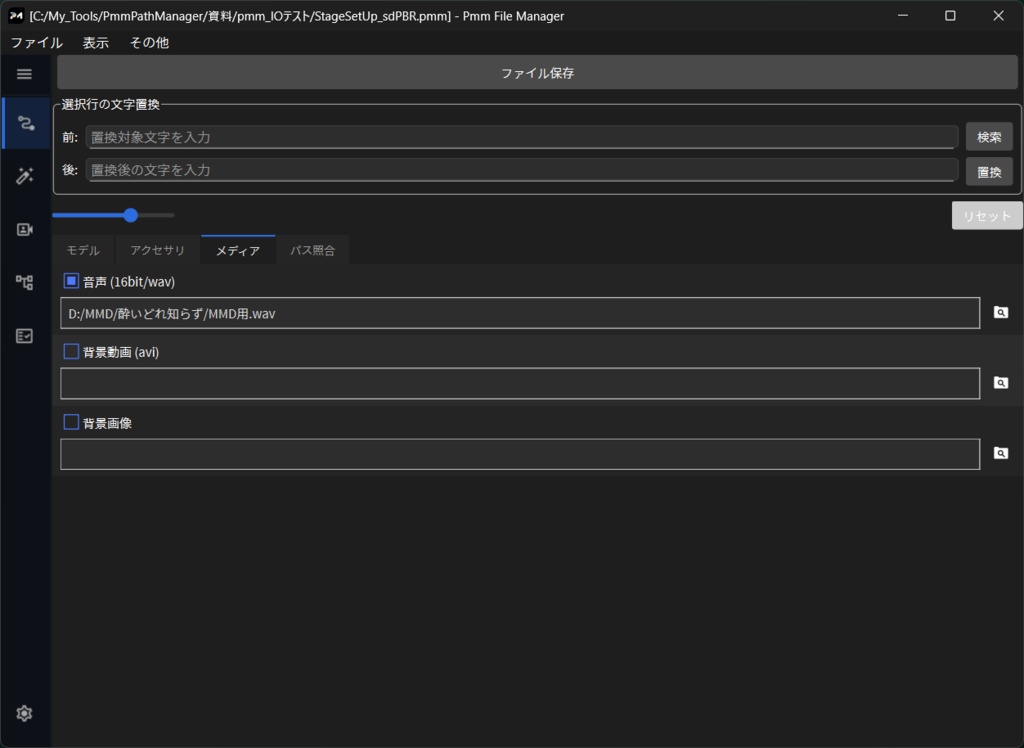
Task: Open the checklist panel icon in the sidebar
Action: (x=24, y=336)
